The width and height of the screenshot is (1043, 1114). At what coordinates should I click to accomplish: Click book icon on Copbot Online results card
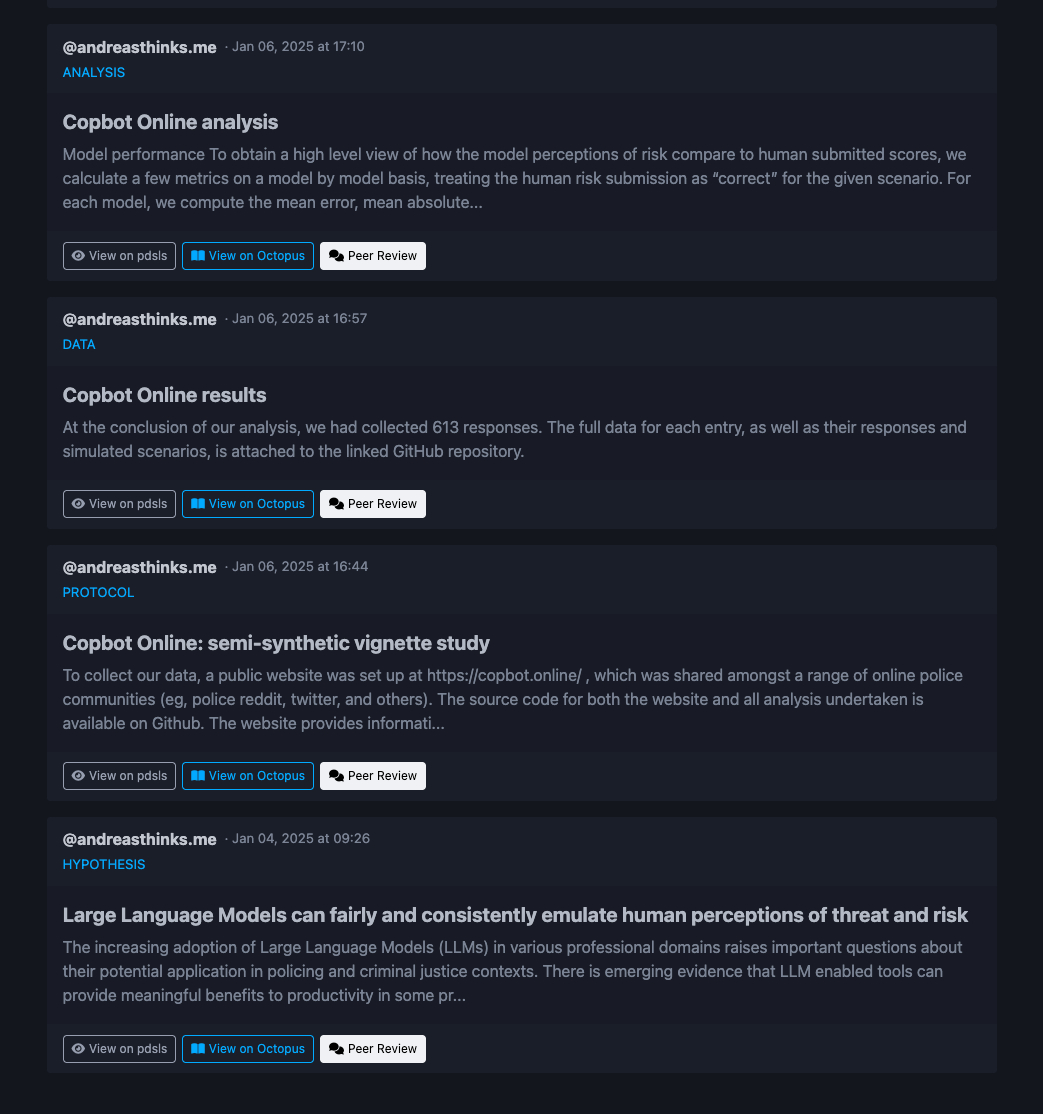pyautogui.click(x=198, y=504)
